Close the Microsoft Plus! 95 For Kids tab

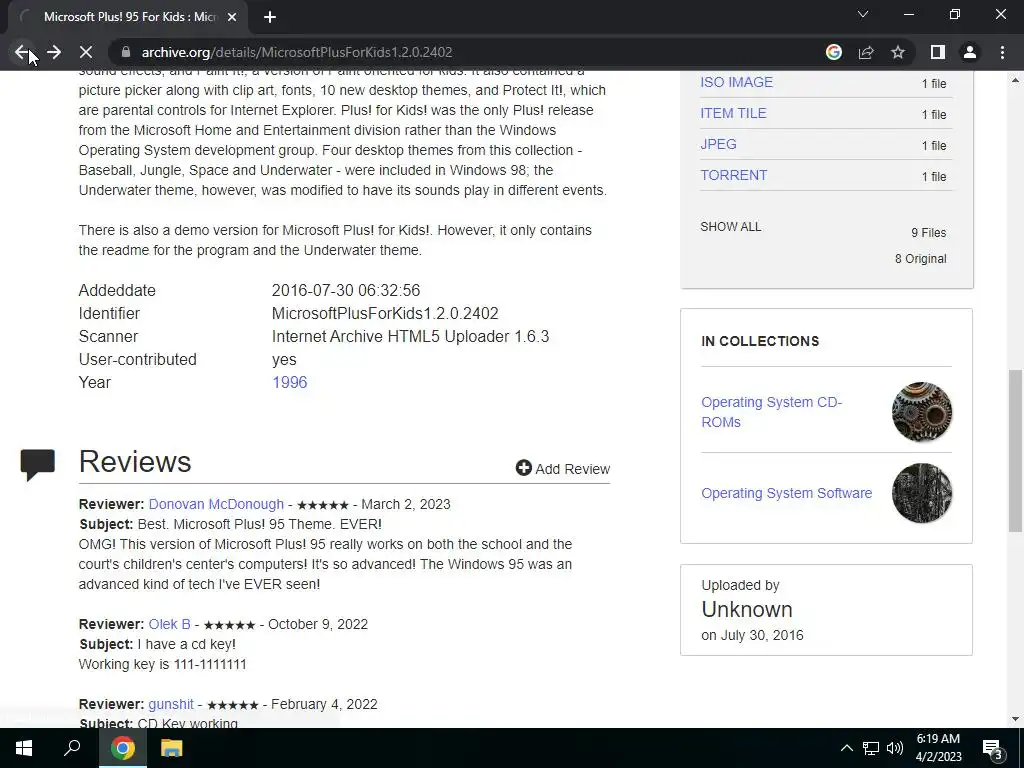232,18
